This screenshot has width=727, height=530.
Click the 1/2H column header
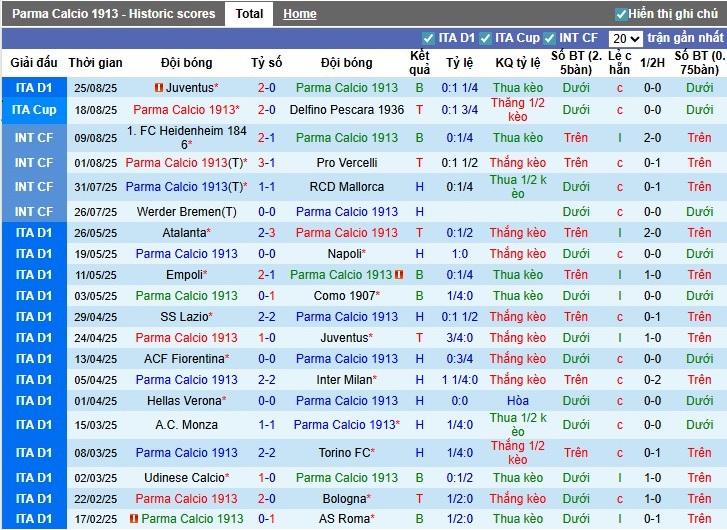click(x=652, y=63)
